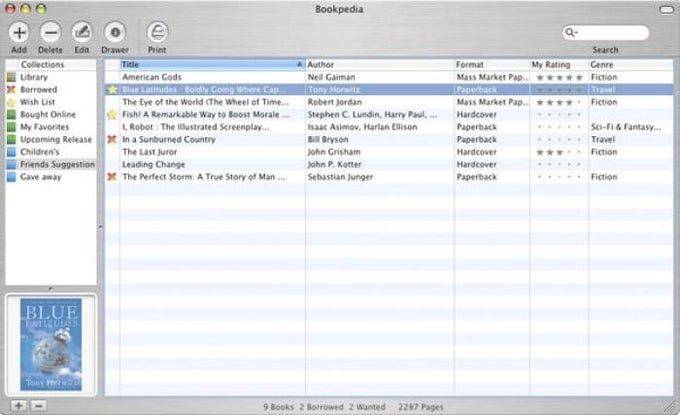Select The Eye of the World row
This screenshot has width=680, height=415.
pos(389,102)
